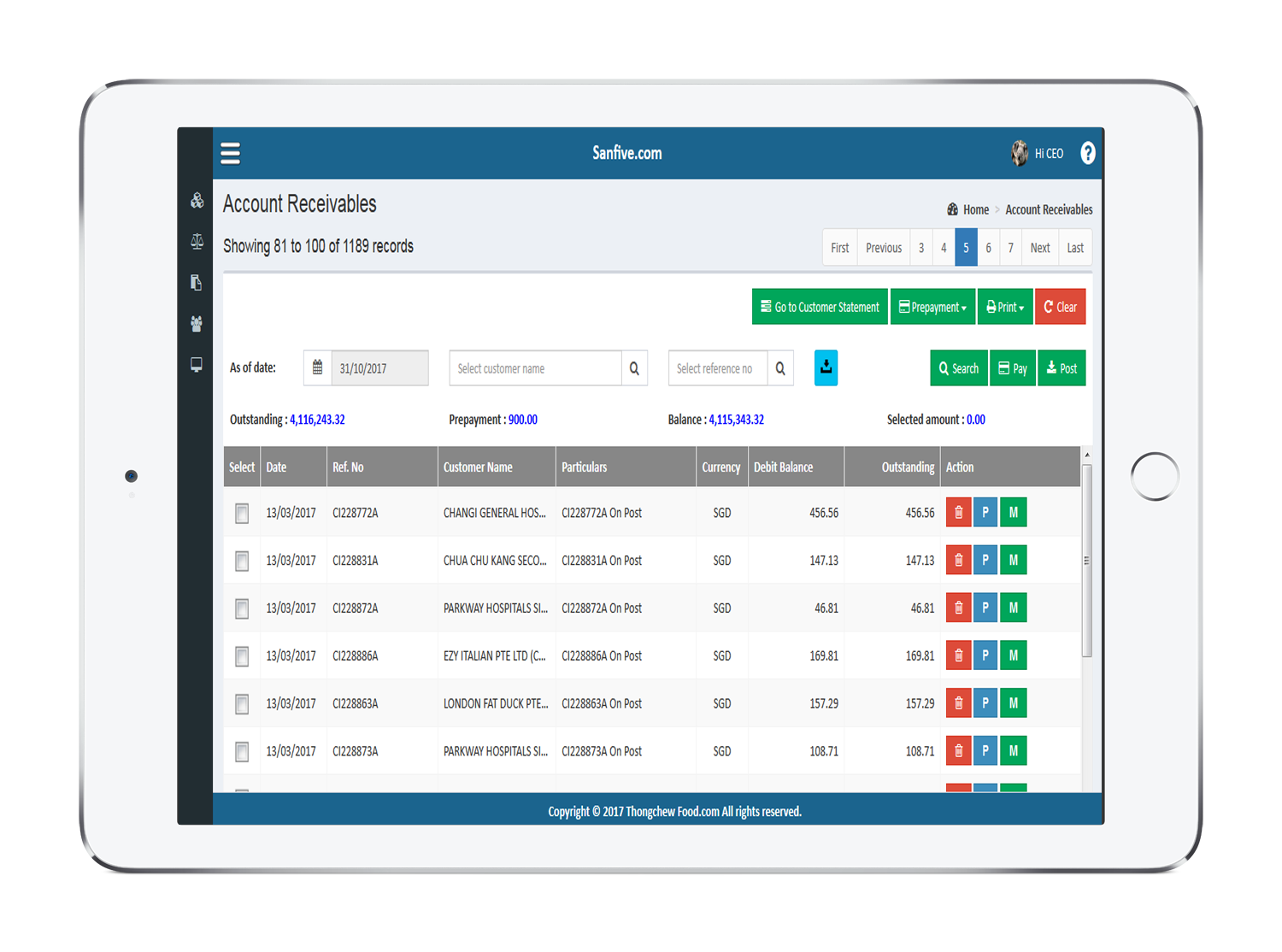Open the dashboard sidebar icon
Screen dimensions: 1282x952
(x=197, y=201)
